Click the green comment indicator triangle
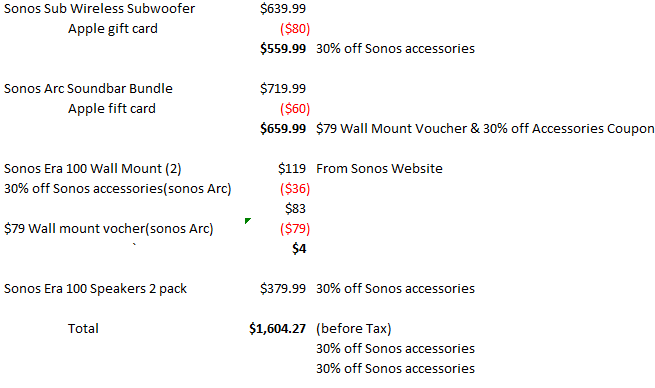Screen dimensions: 655x388 [x=248, y=221]
